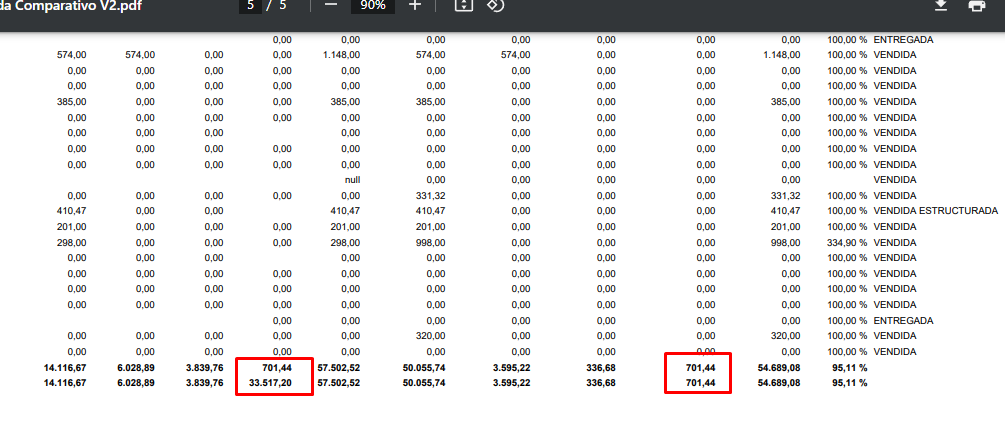Select the highlighted 33.517,20 total value
1005x434 pixels.
(x=271, y=383)
